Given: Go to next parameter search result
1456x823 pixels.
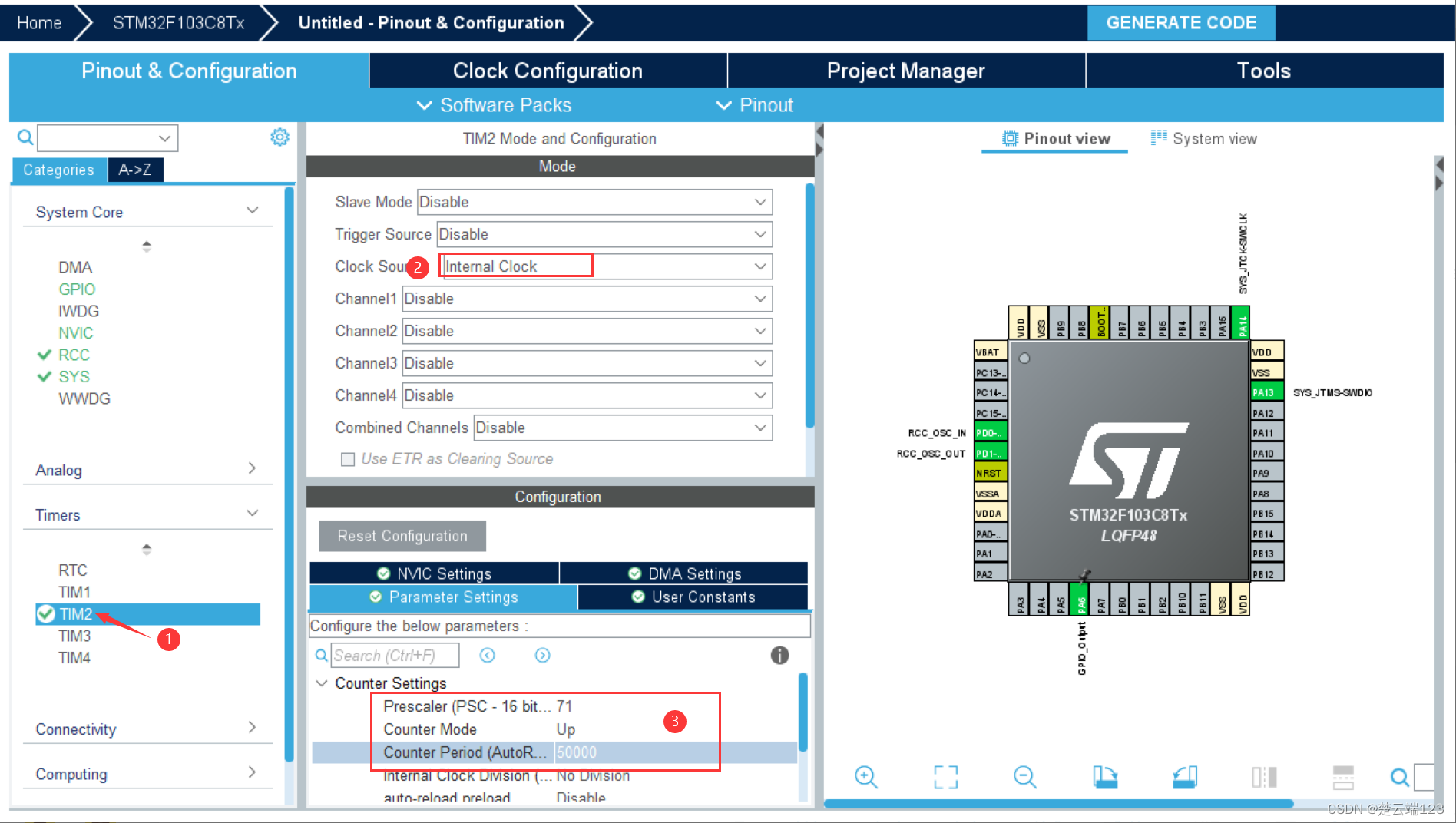Looking at the screenshot, I should point(542,655).
